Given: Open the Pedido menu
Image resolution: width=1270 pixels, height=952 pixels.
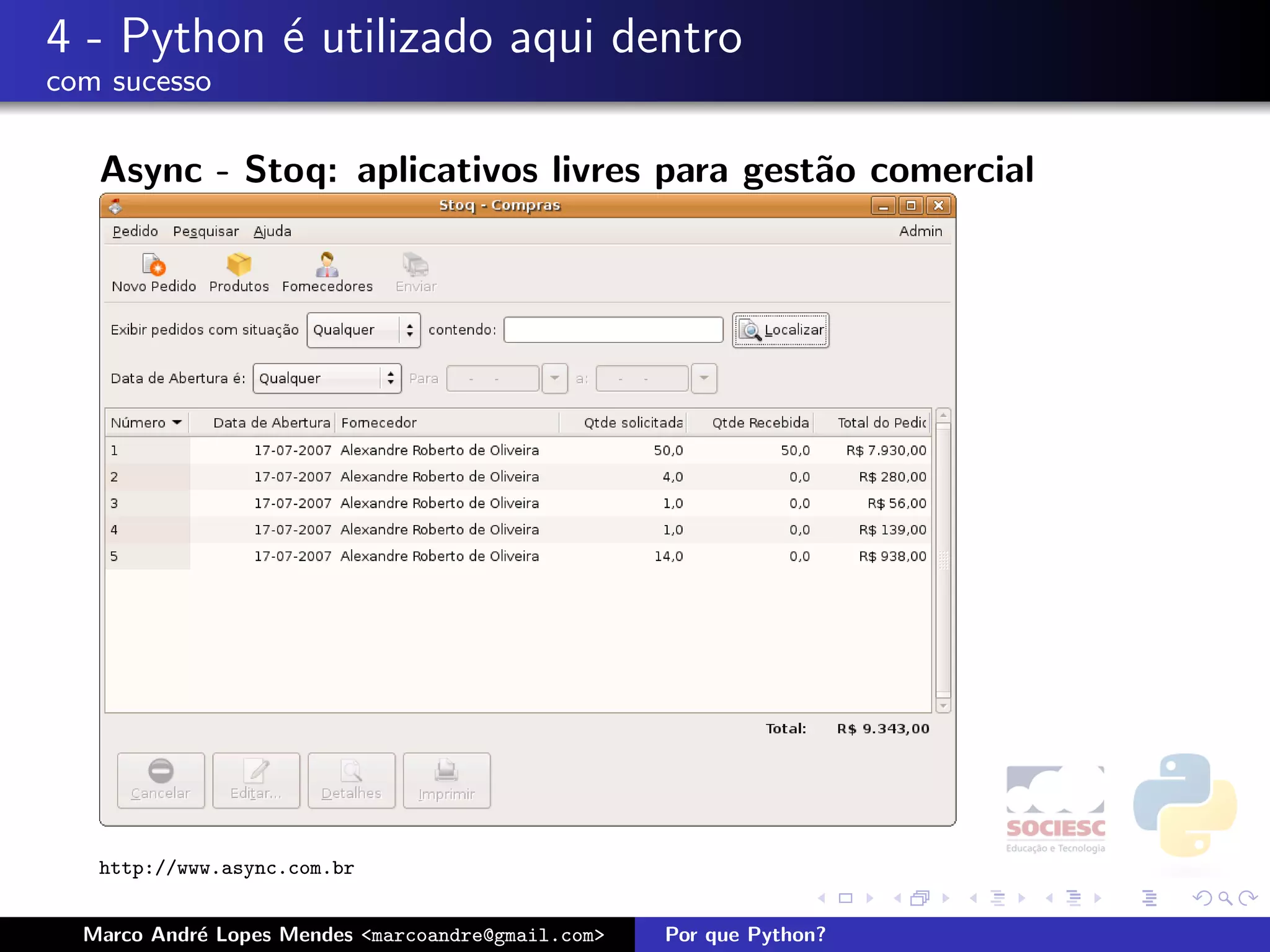Looking at the screenshot, I should tap(135, 231).
